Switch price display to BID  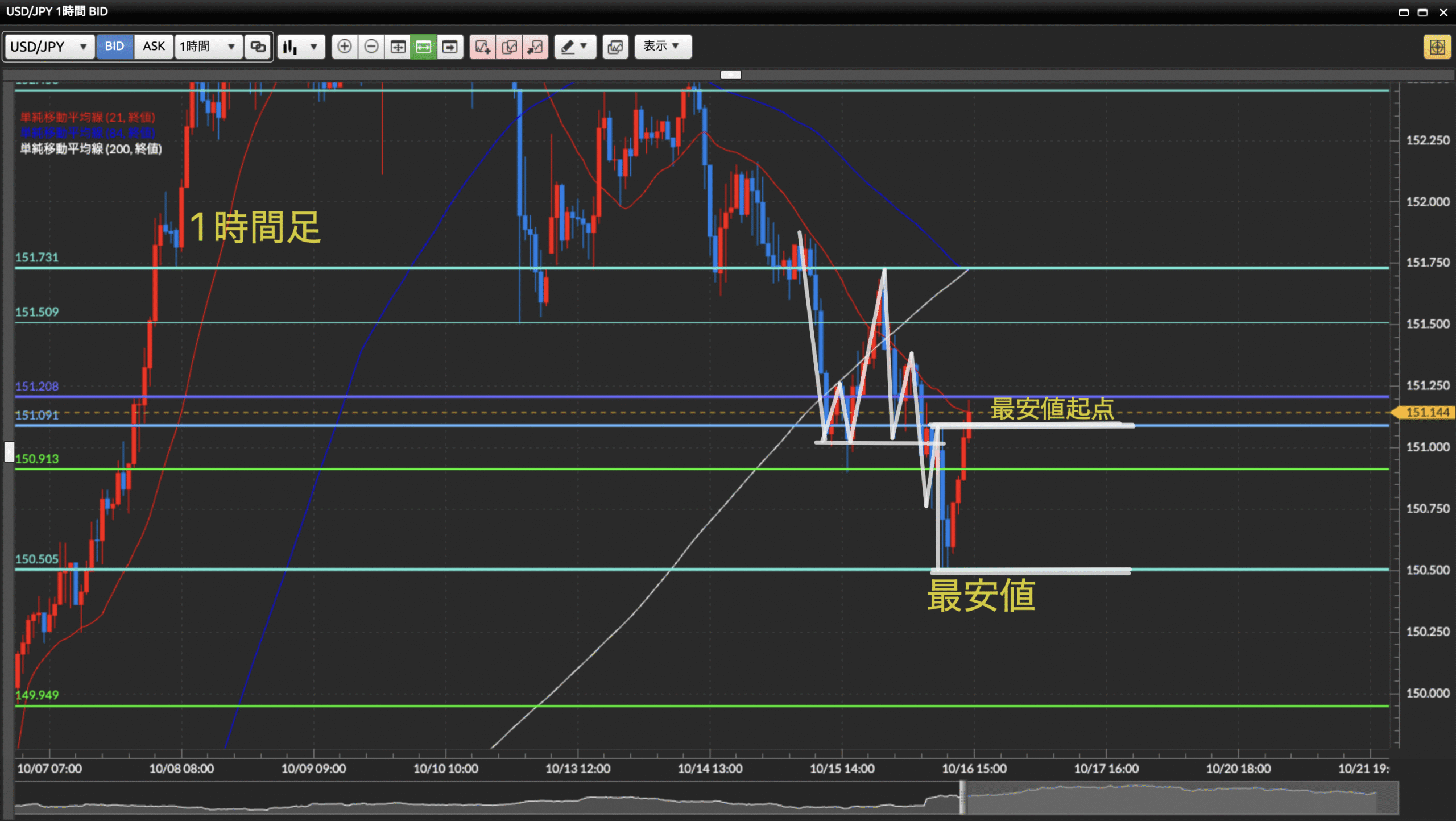114,47
